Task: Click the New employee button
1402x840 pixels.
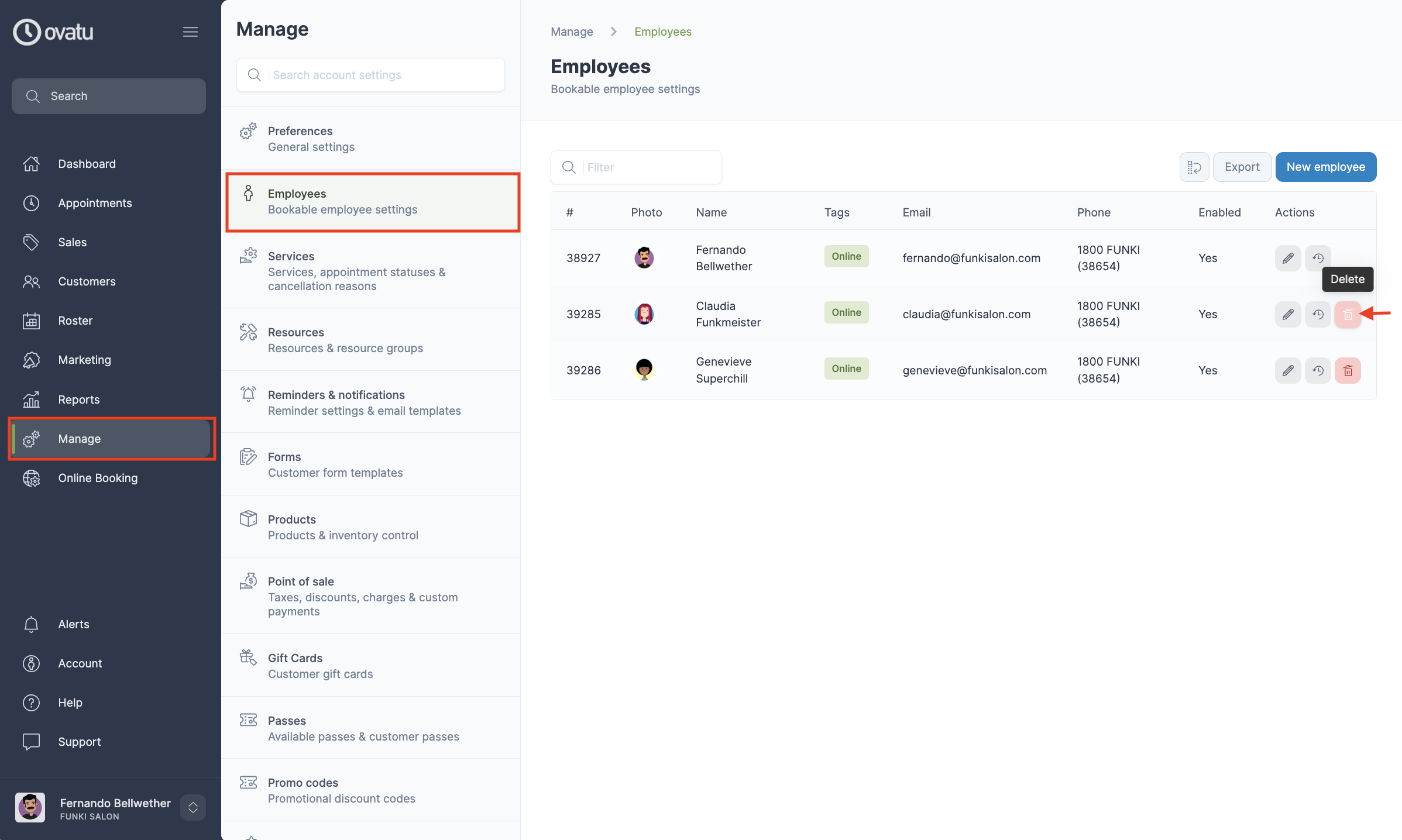Action: [x=1326, y=167]
